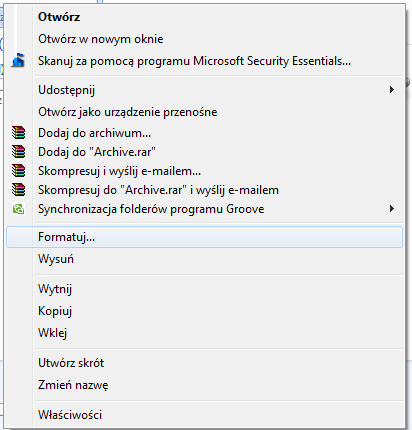Open Właściwości at the menu bottom
Screen dimensions: 412x430
[x=70, y=415]
